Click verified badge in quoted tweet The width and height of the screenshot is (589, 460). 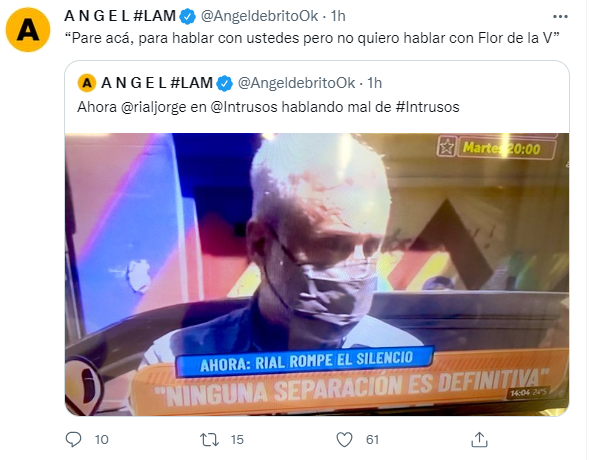[x=225, y=83]
